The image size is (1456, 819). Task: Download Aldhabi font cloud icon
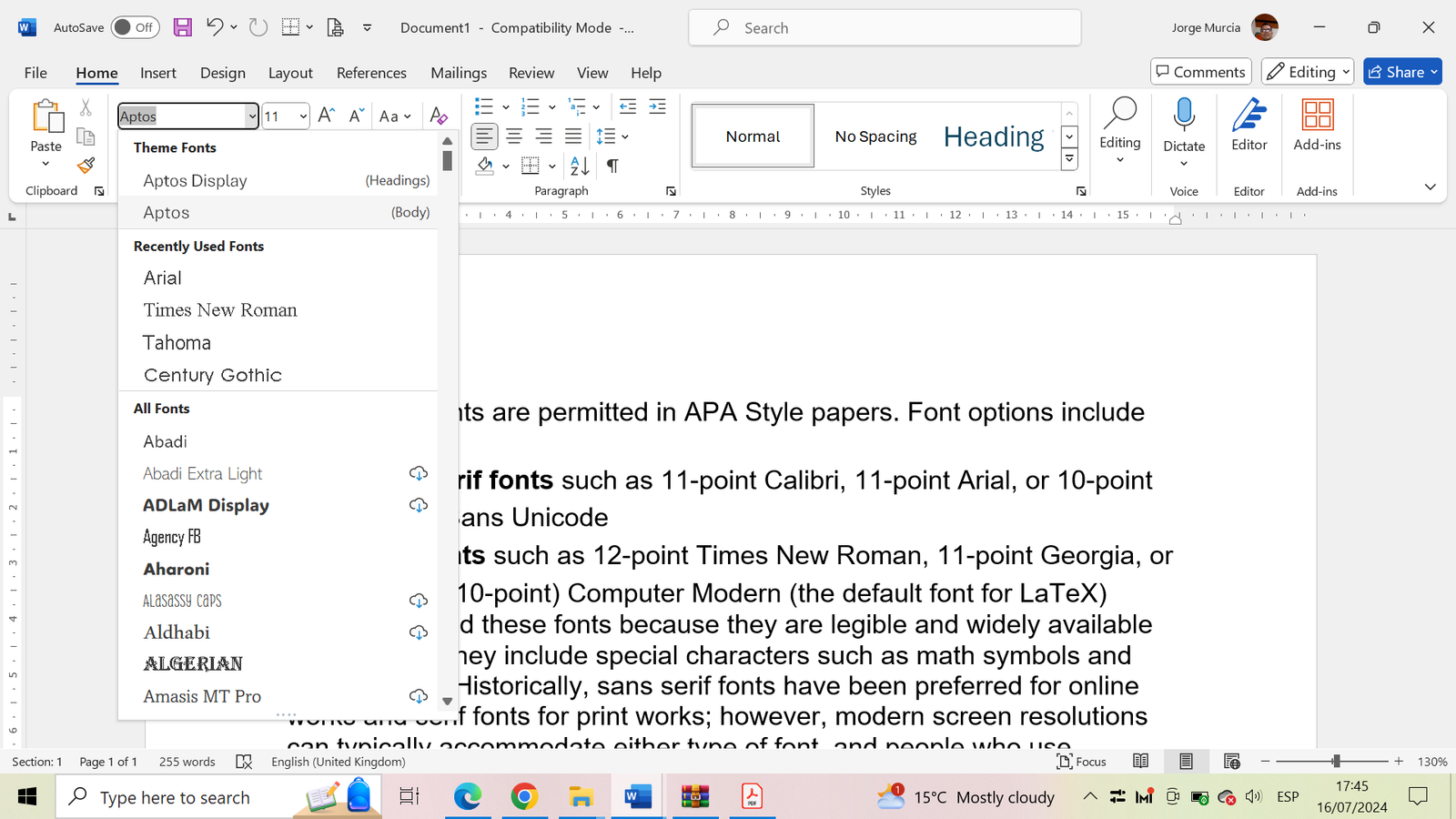coord(419,632)
